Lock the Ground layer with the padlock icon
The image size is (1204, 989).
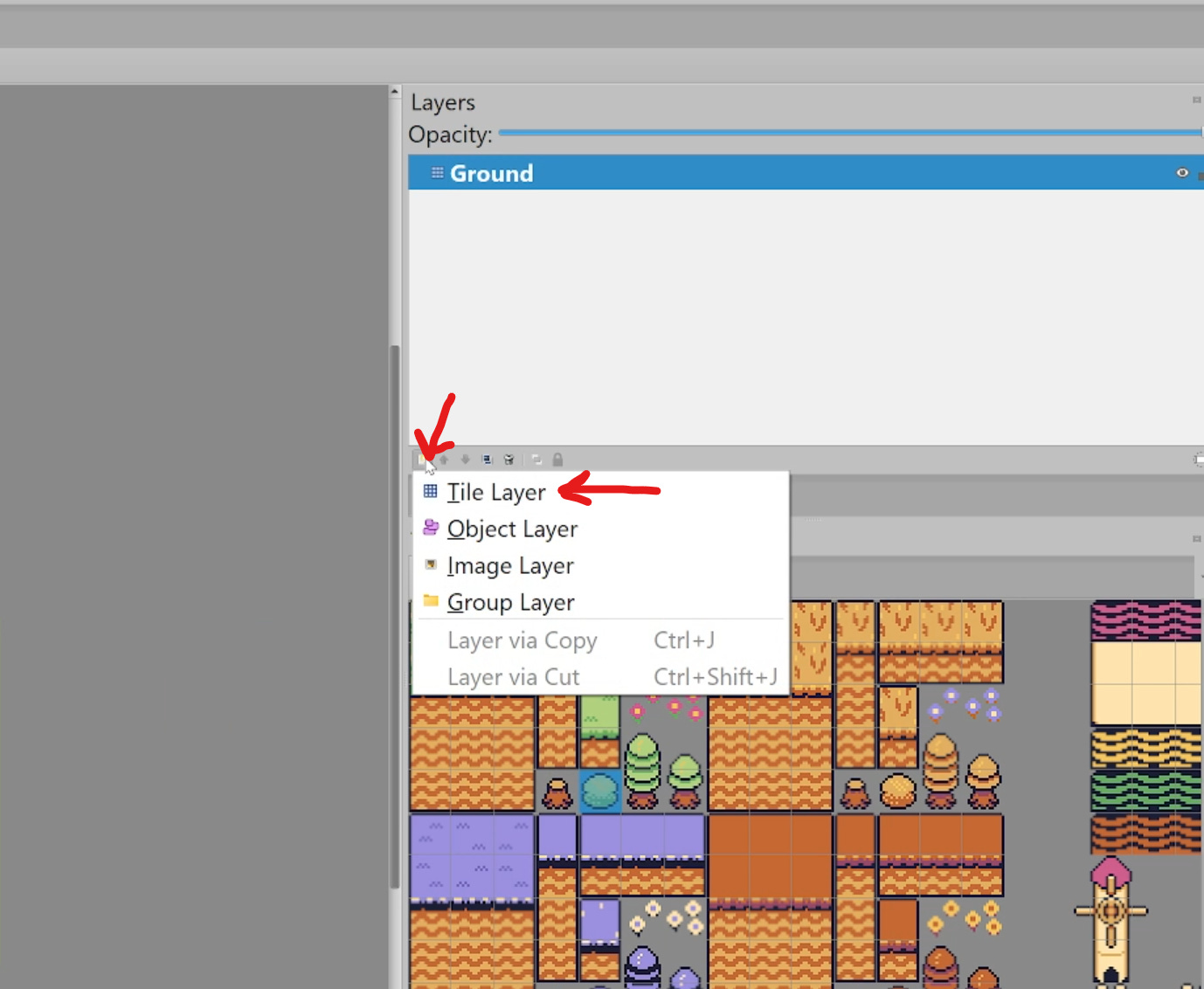point(557,459)
